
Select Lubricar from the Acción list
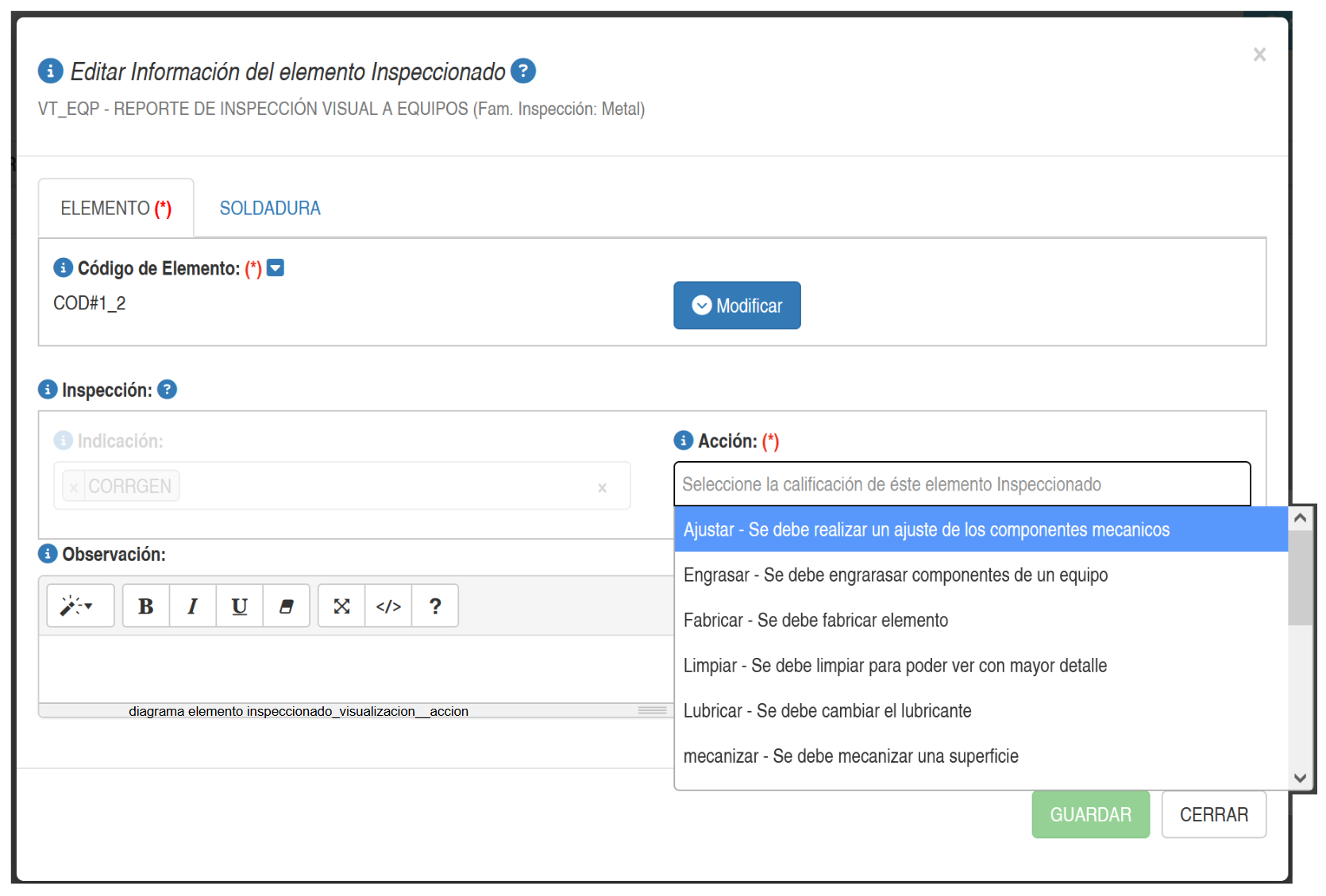pyautogui.click(x=827, y=711)
